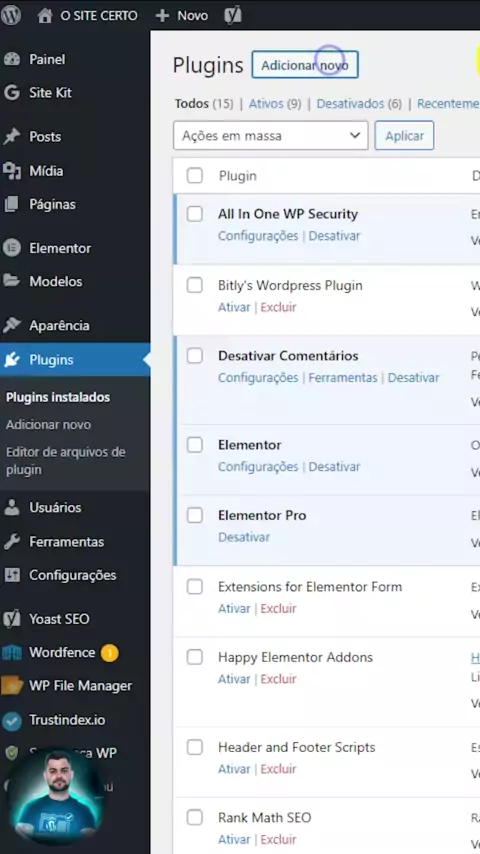Viewport: 480px width, 854px height.
Task: Click the Yoast SEO sidebar icon
Action: 11,619
